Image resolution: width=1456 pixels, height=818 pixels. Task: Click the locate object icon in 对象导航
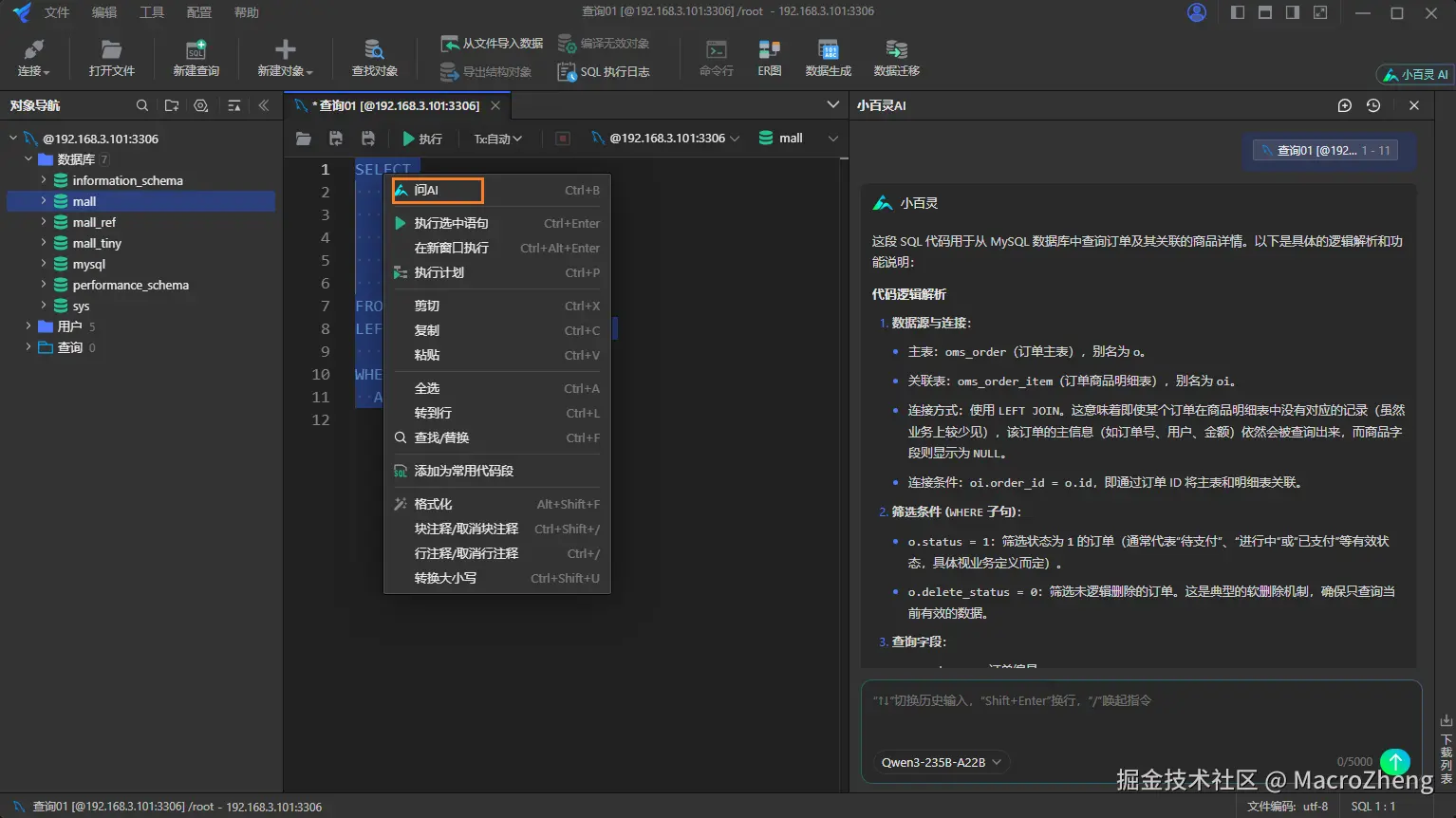pos(201,105)
